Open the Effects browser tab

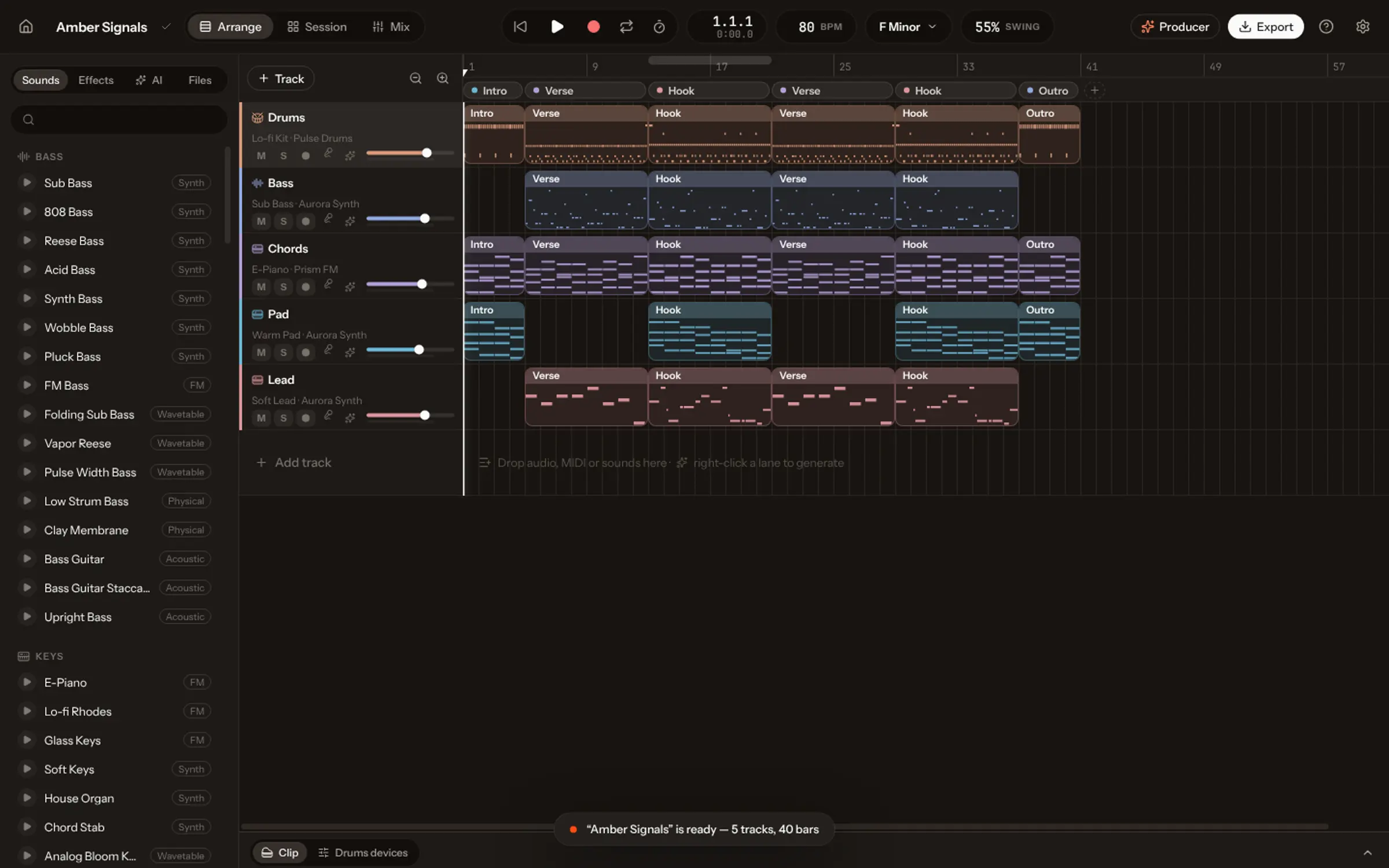point(96,80)
